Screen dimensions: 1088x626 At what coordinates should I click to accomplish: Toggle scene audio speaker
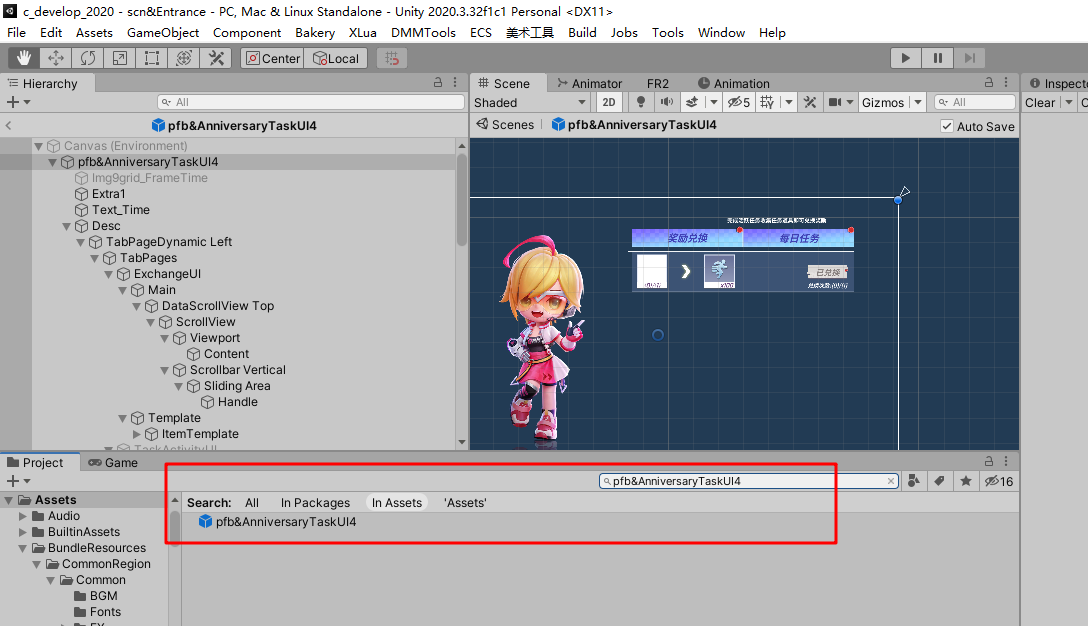(666, 103)
